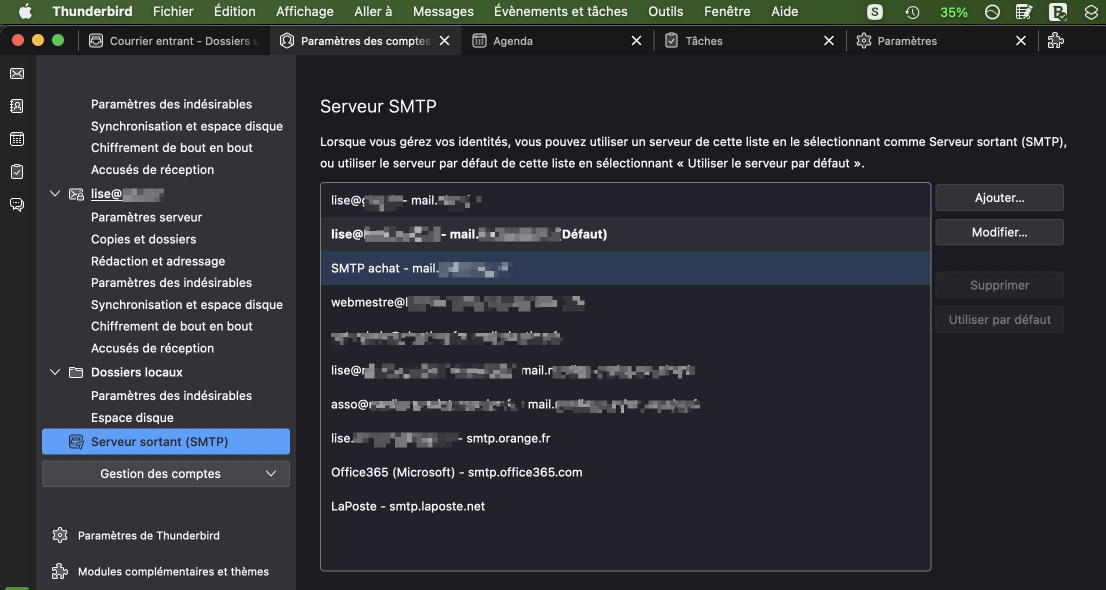Select the LaPoste SMTP server entry
The width and height of the screenshot is (1106, 590).
click(408, 506)
